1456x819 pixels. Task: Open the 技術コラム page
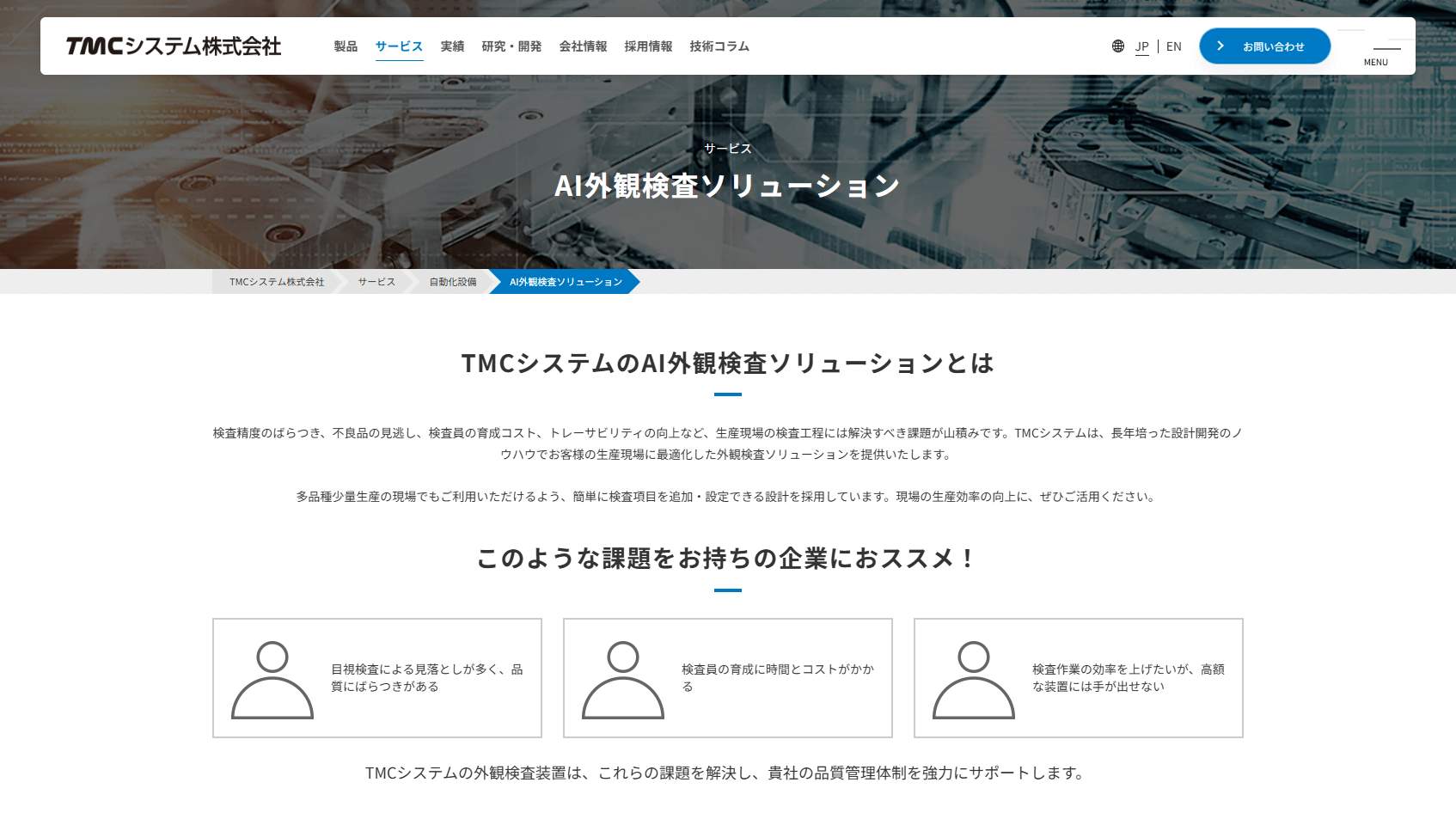click(719, 46)
